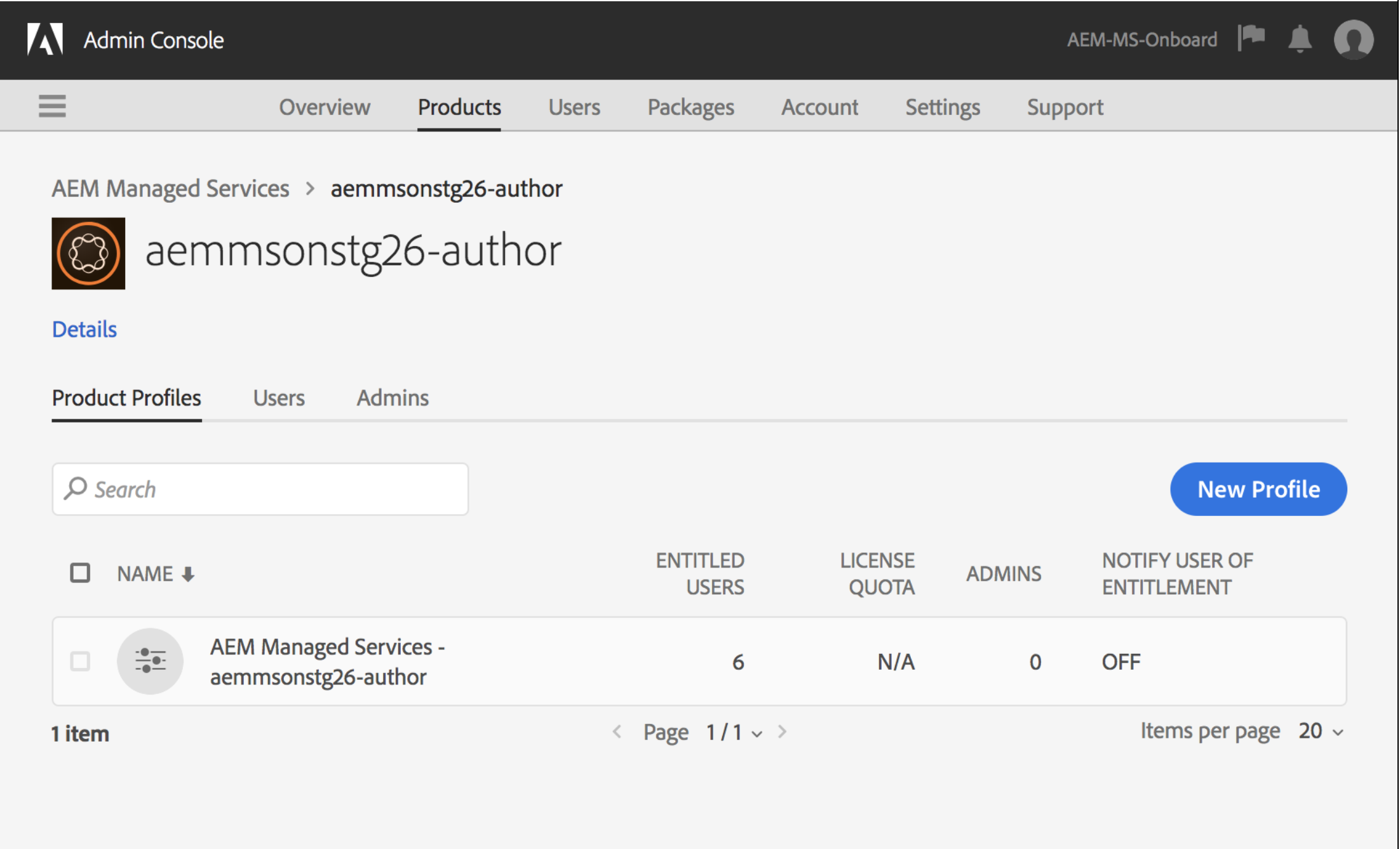The width and height of the screenshot is (1400, 849).
Task: Open the notifications bell
Action: coord(1300,39)
